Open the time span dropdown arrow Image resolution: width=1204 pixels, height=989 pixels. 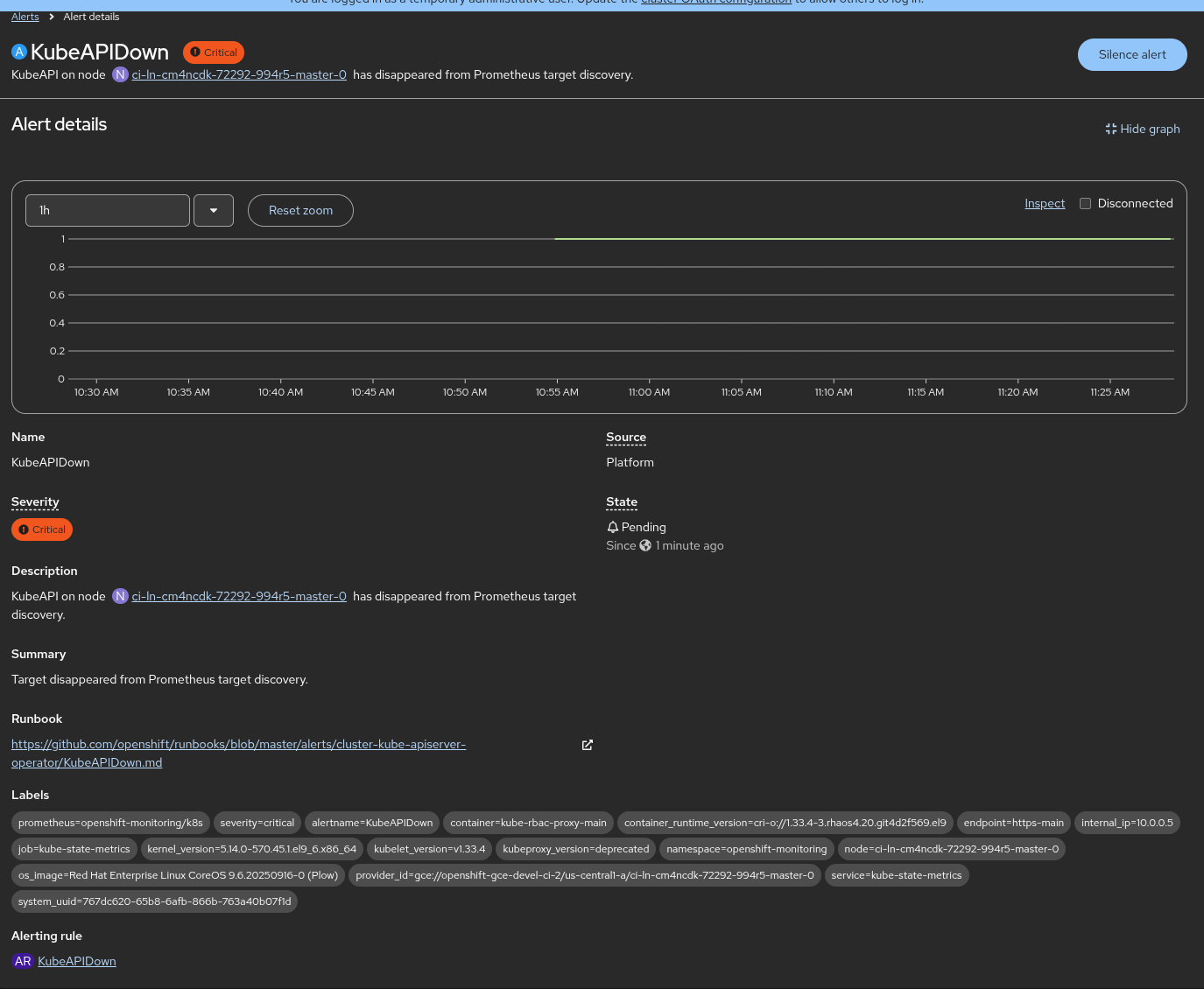pos(214,210)
